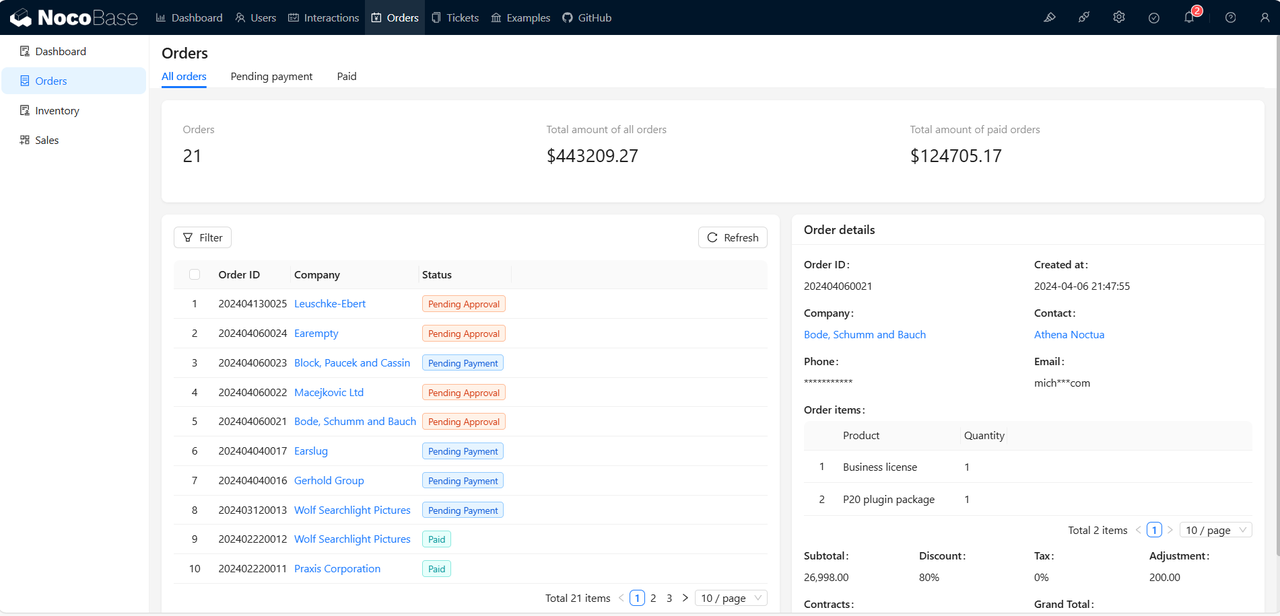Click the NocoBase logo

74,18
